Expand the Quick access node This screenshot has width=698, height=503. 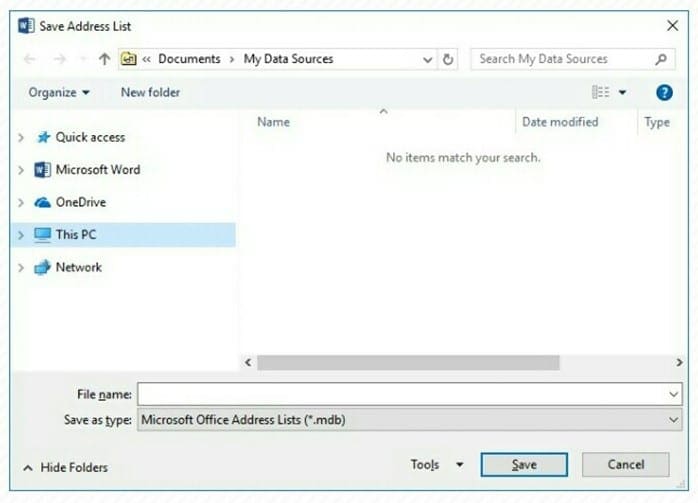20,137
